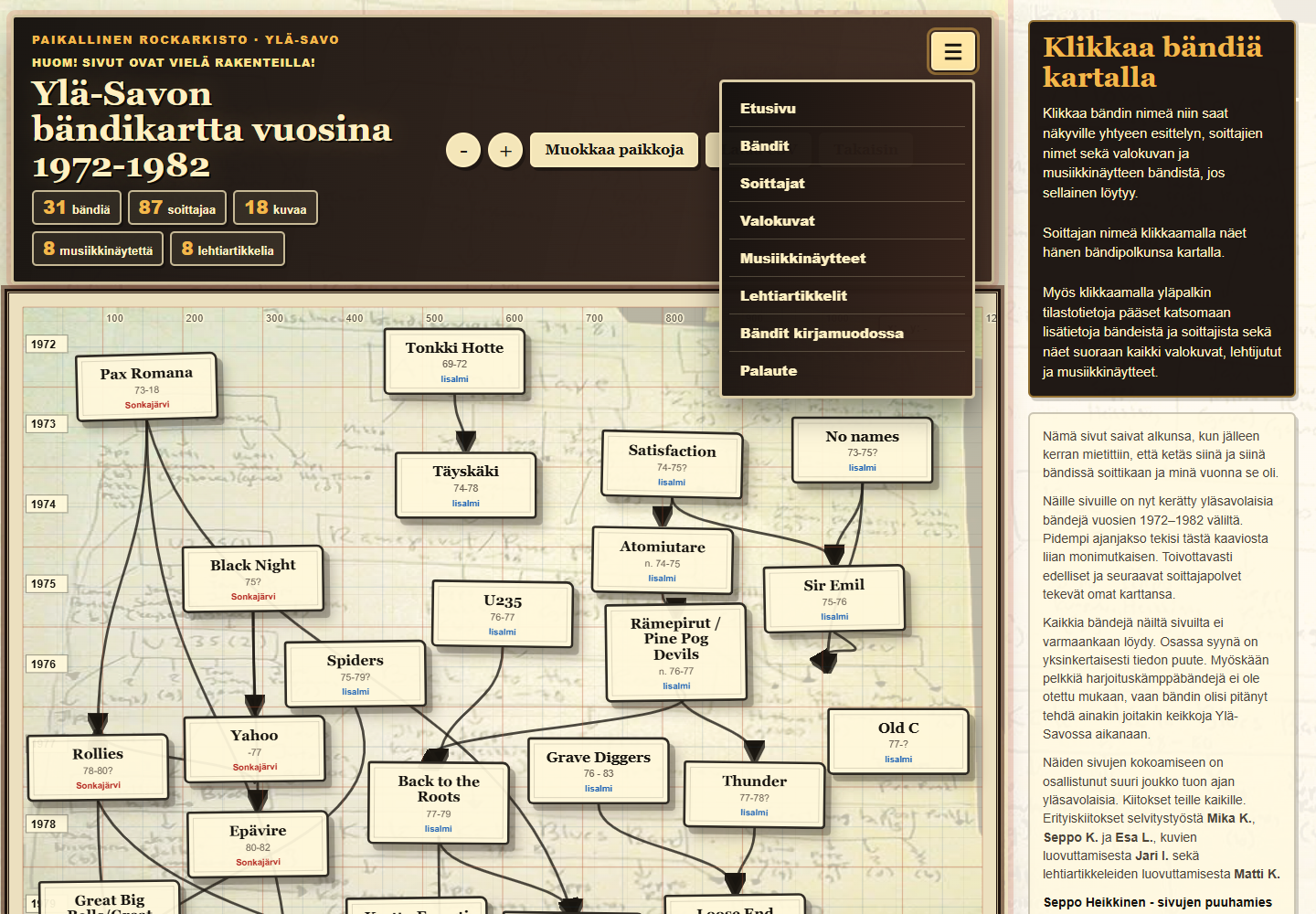Click Palaute in the menu
This screenshot has height=914, width=1316.
847,371
